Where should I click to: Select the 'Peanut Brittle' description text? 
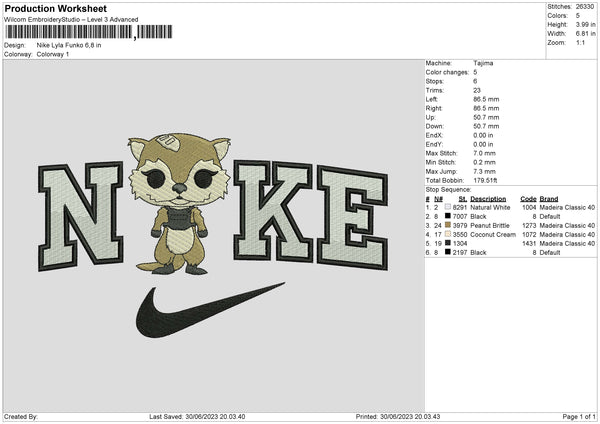coord(490,225)
